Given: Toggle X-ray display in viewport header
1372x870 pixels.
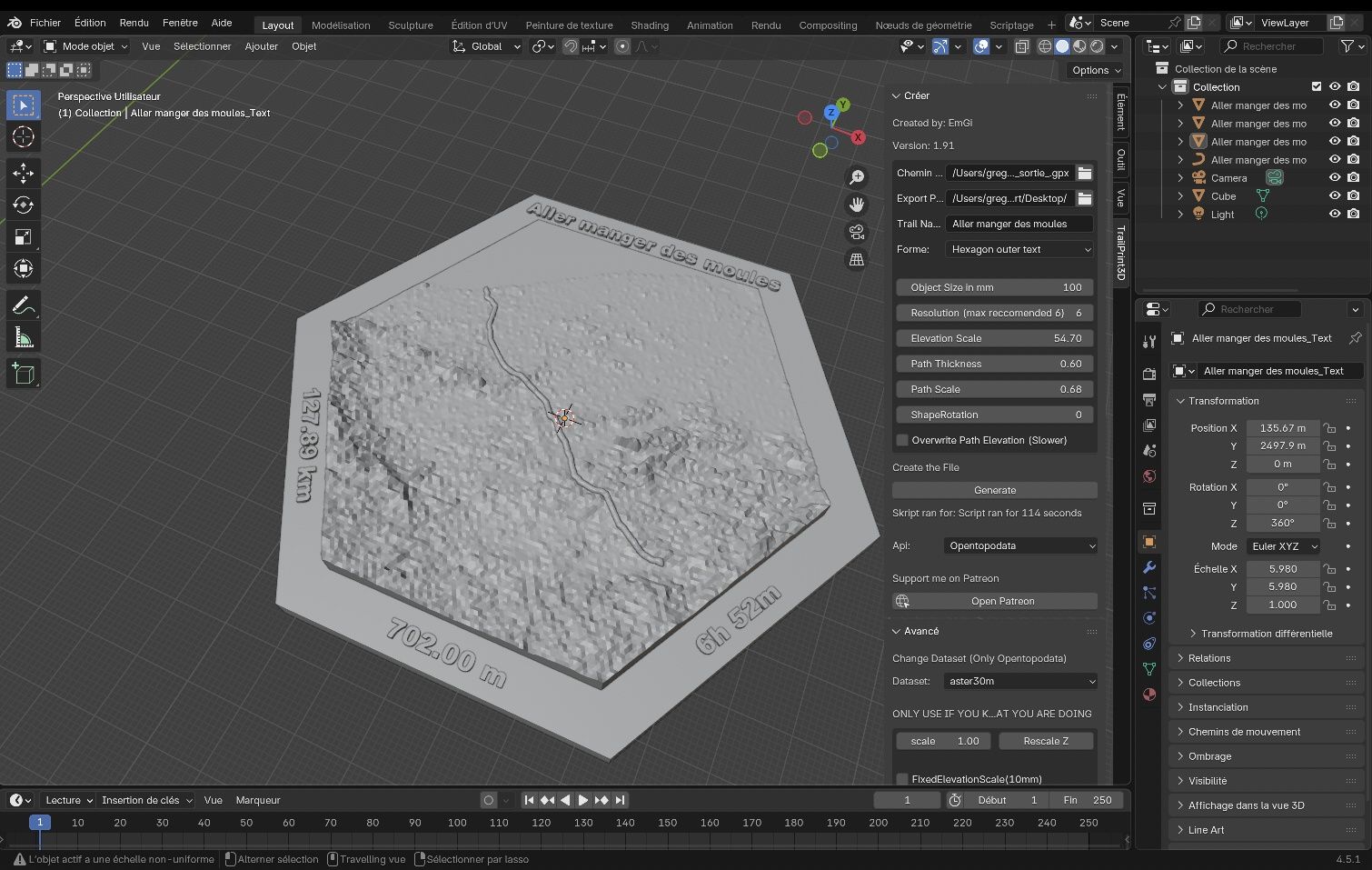Looking at the screenshot, I should point(1022,46).
